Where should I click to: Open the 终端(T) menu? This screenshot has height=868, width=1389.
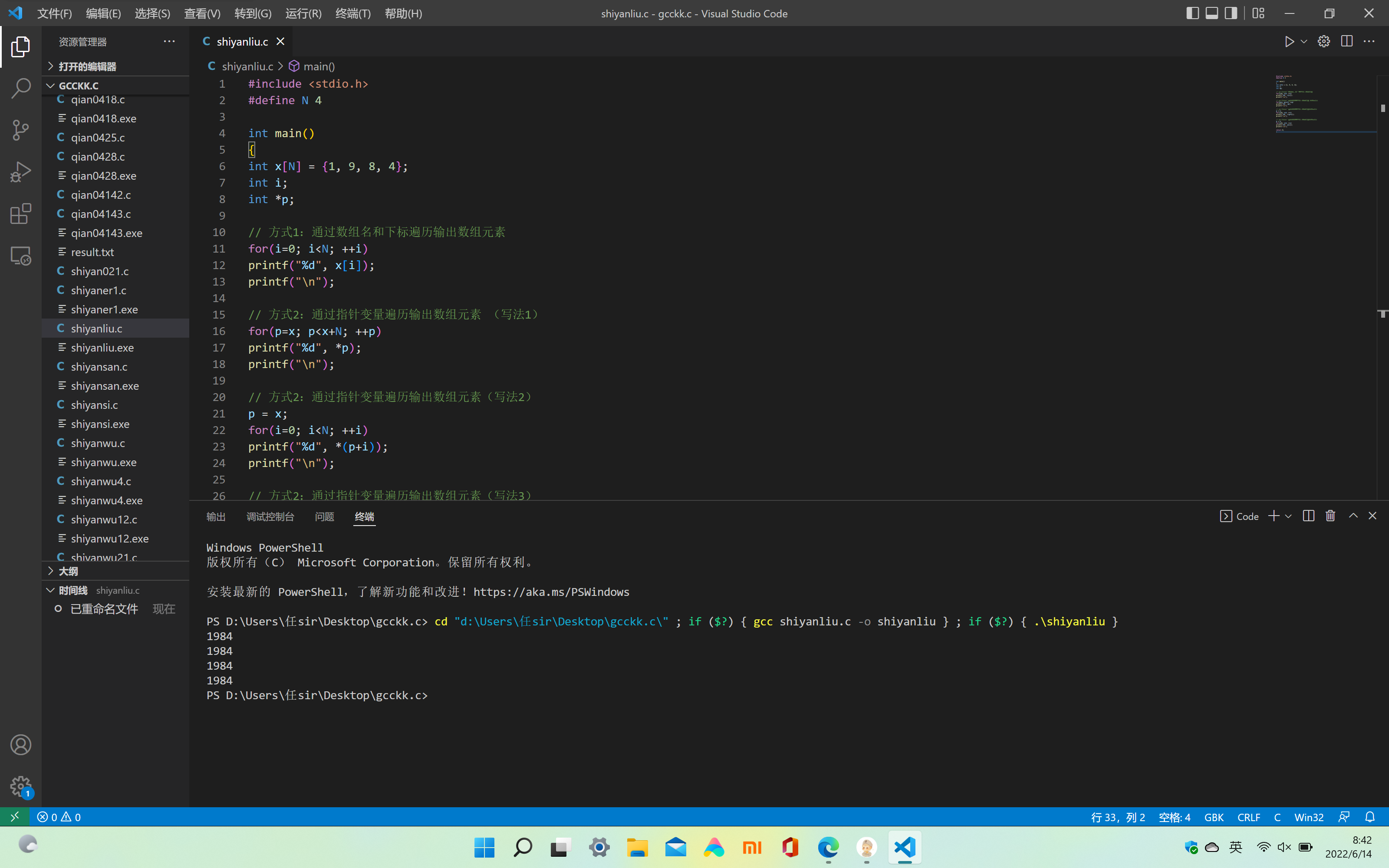[353, 13]
